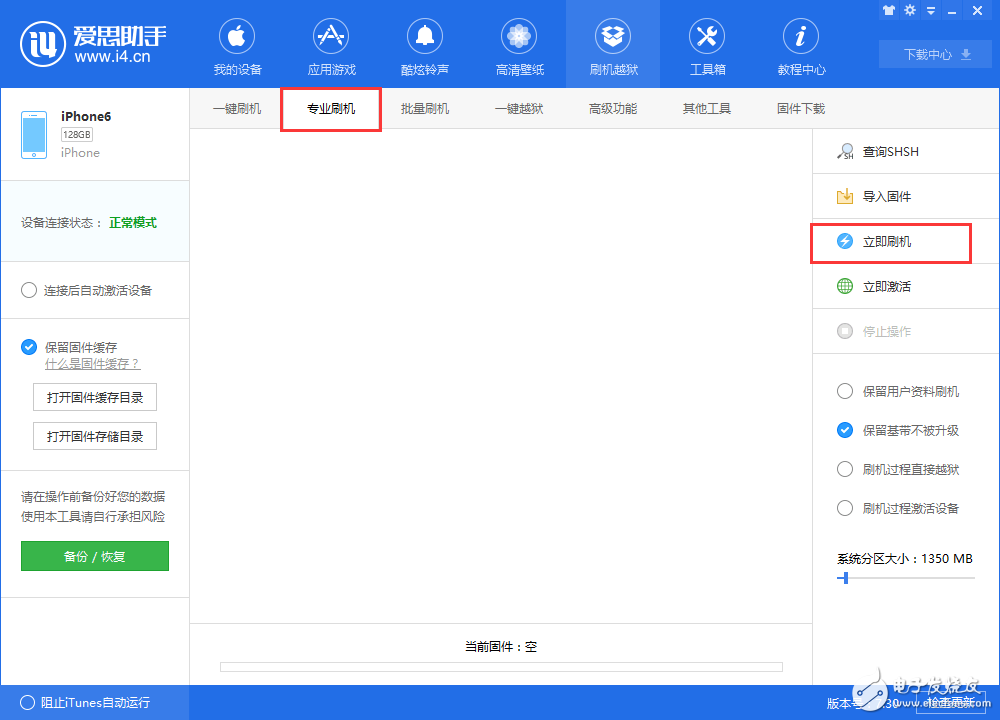
Task: Open the 工具箱 toolbox section
Action: 707,45
